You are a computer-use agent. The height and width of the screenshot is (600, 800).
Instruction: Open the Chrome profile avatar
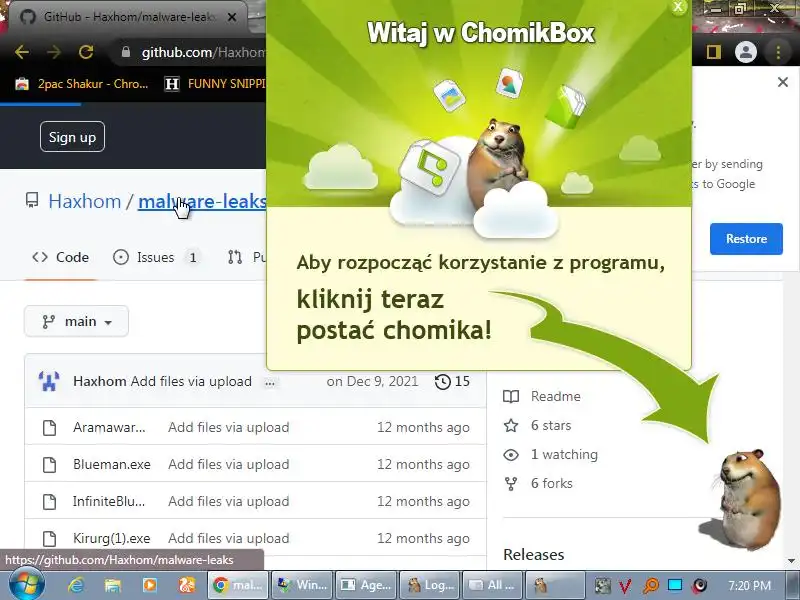click(x=745, y=52)
